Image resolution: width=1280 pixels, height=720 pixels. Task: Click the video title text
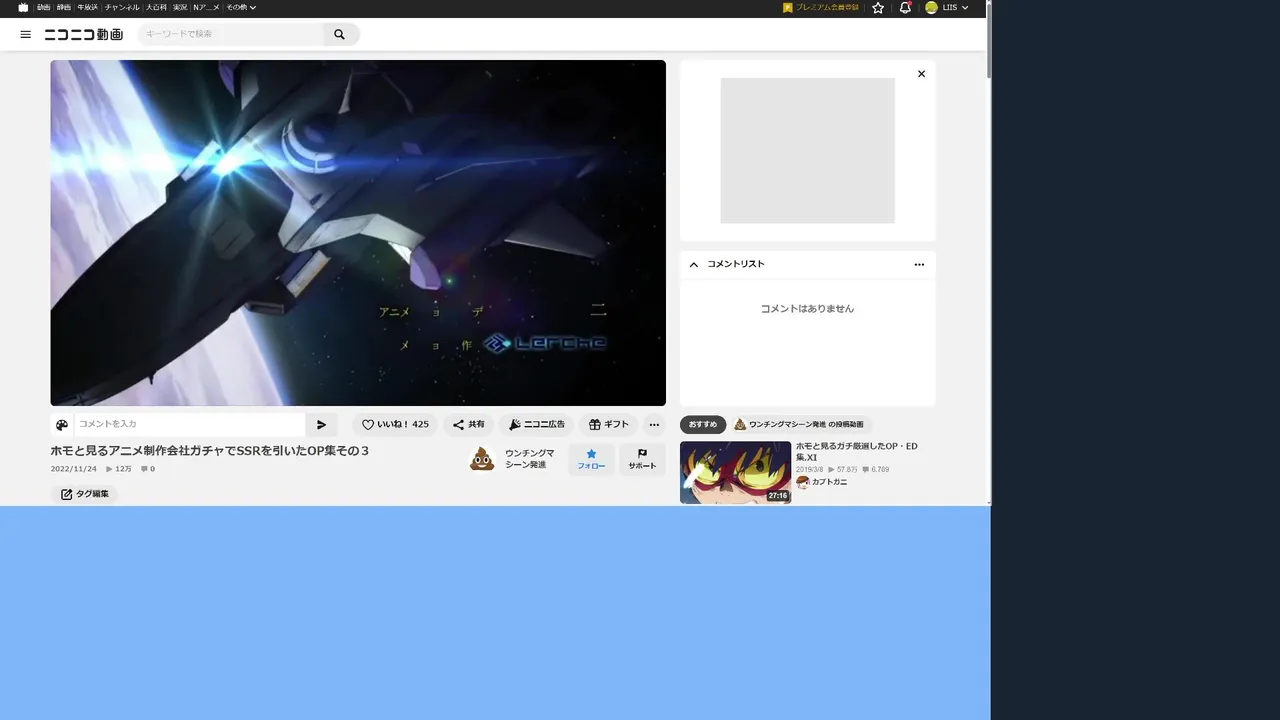pyautogui.click(x=210, y=451)
